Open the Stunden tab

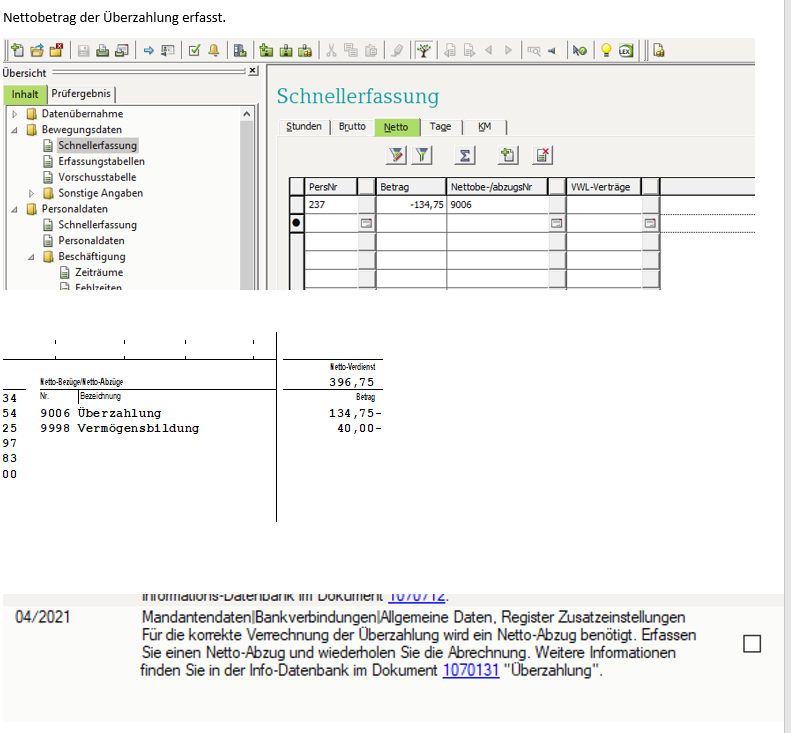coord(304,127)
